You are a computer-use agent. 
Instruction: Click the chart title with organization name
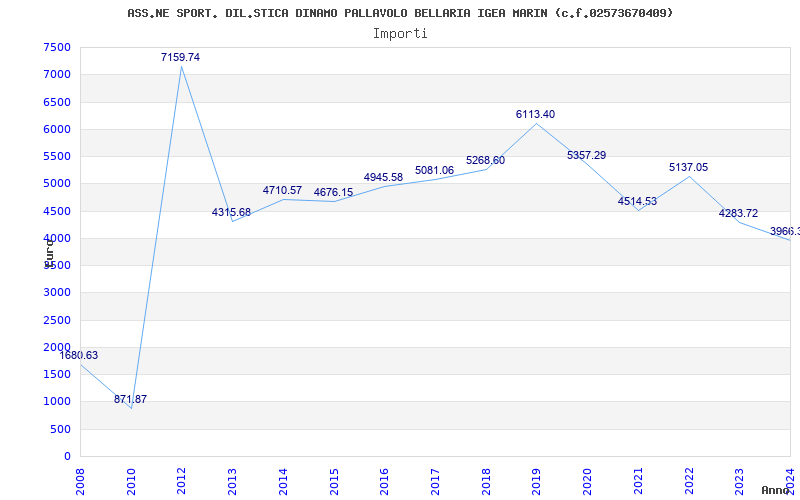click(400, 13)
